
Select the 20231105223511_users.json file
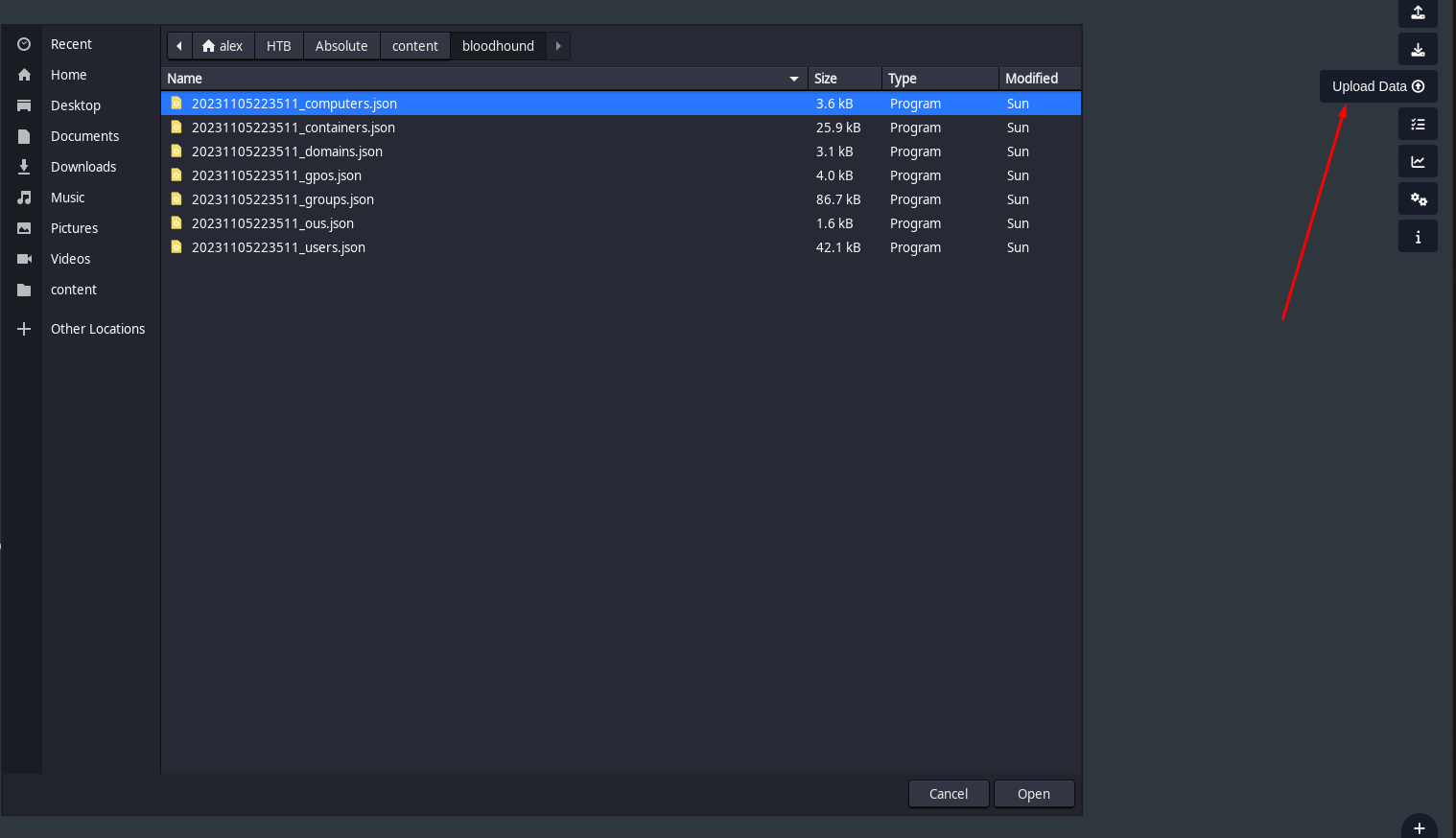point(278,247)
